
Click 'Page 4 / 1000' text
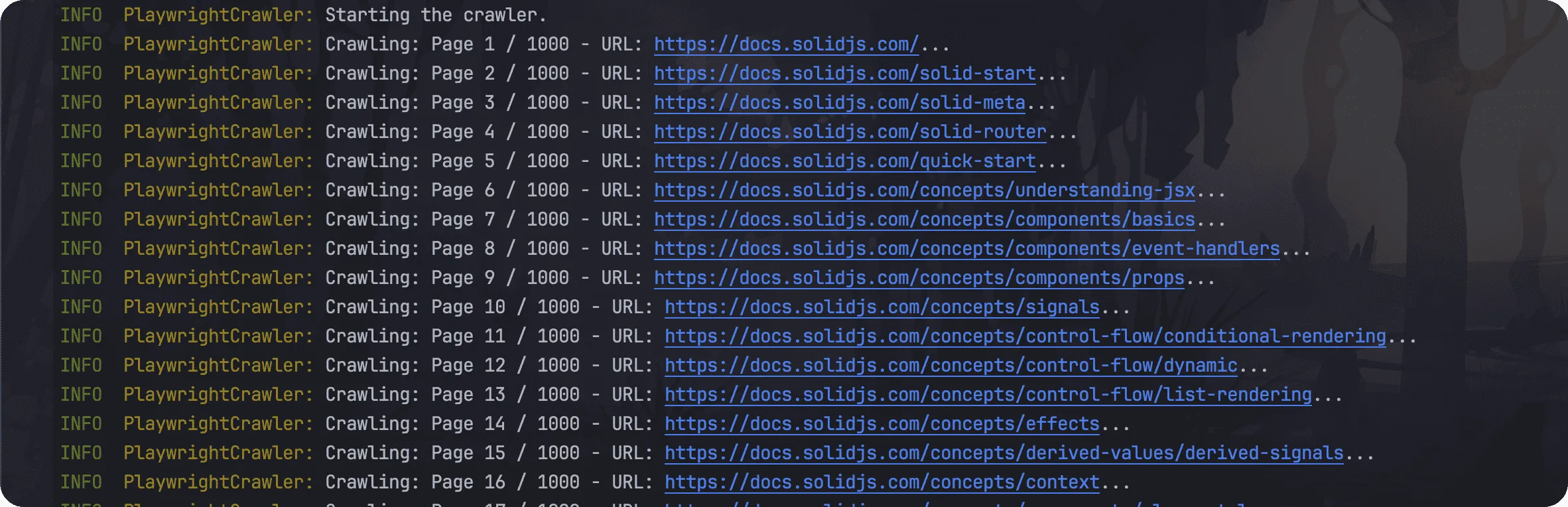pyautogui.click(x=500, y=132)
